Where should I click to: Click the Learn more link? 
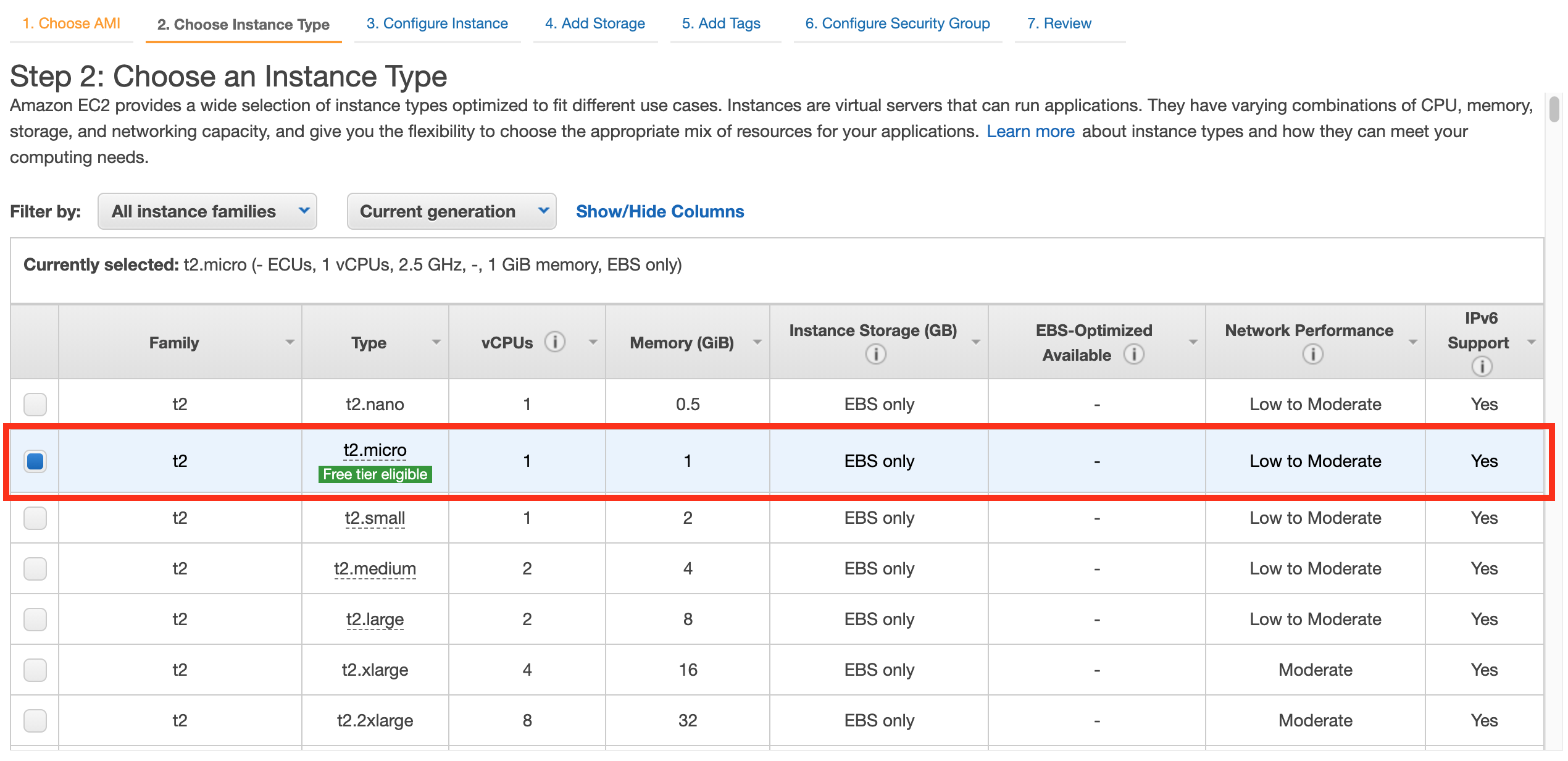coord(1030,132)
